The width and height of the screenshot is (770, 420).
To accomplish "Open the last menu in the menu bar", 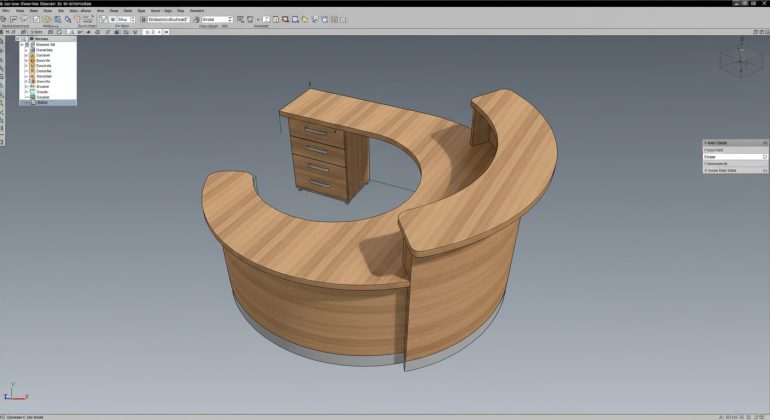I will 197,11.
